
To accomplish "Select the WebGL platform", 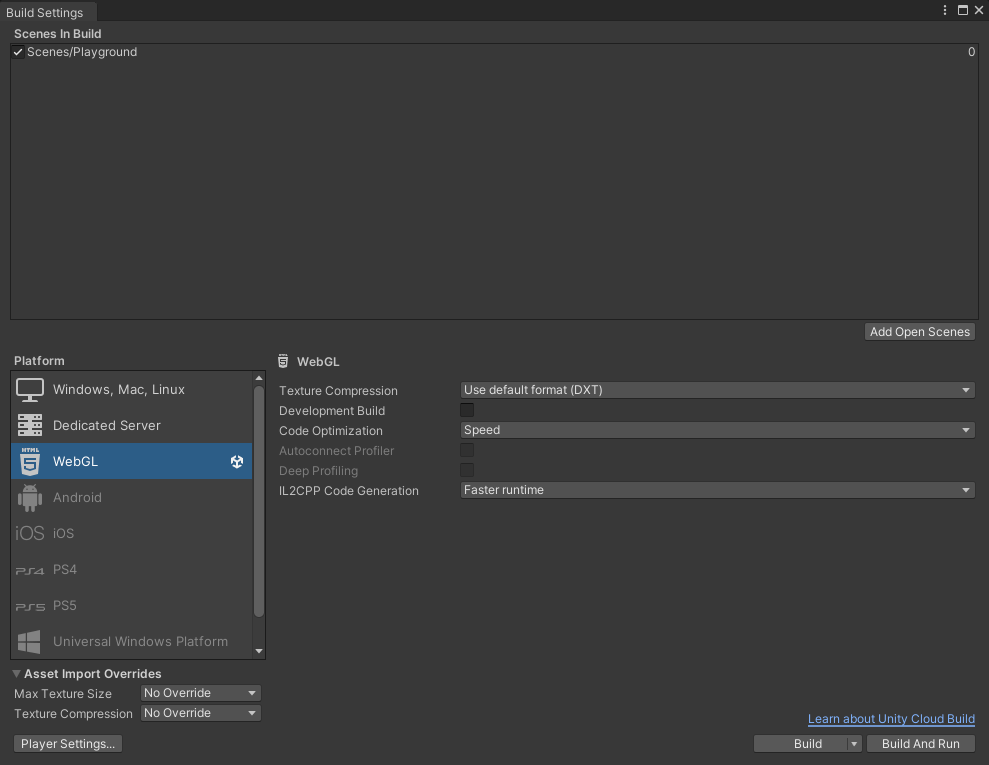I will tap(131, 461).
